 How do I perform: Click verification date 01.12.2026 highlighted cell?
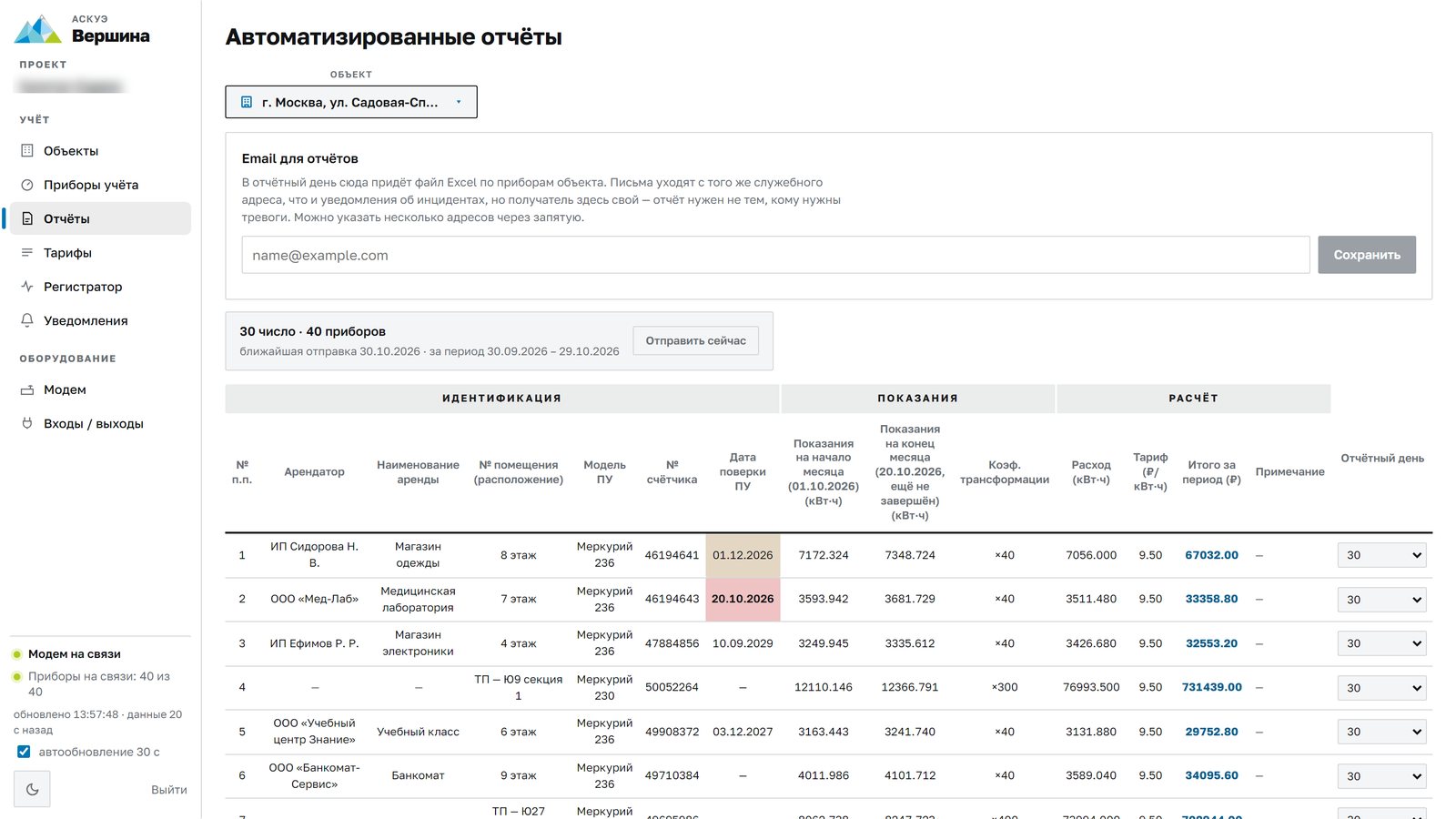point(743,555)
